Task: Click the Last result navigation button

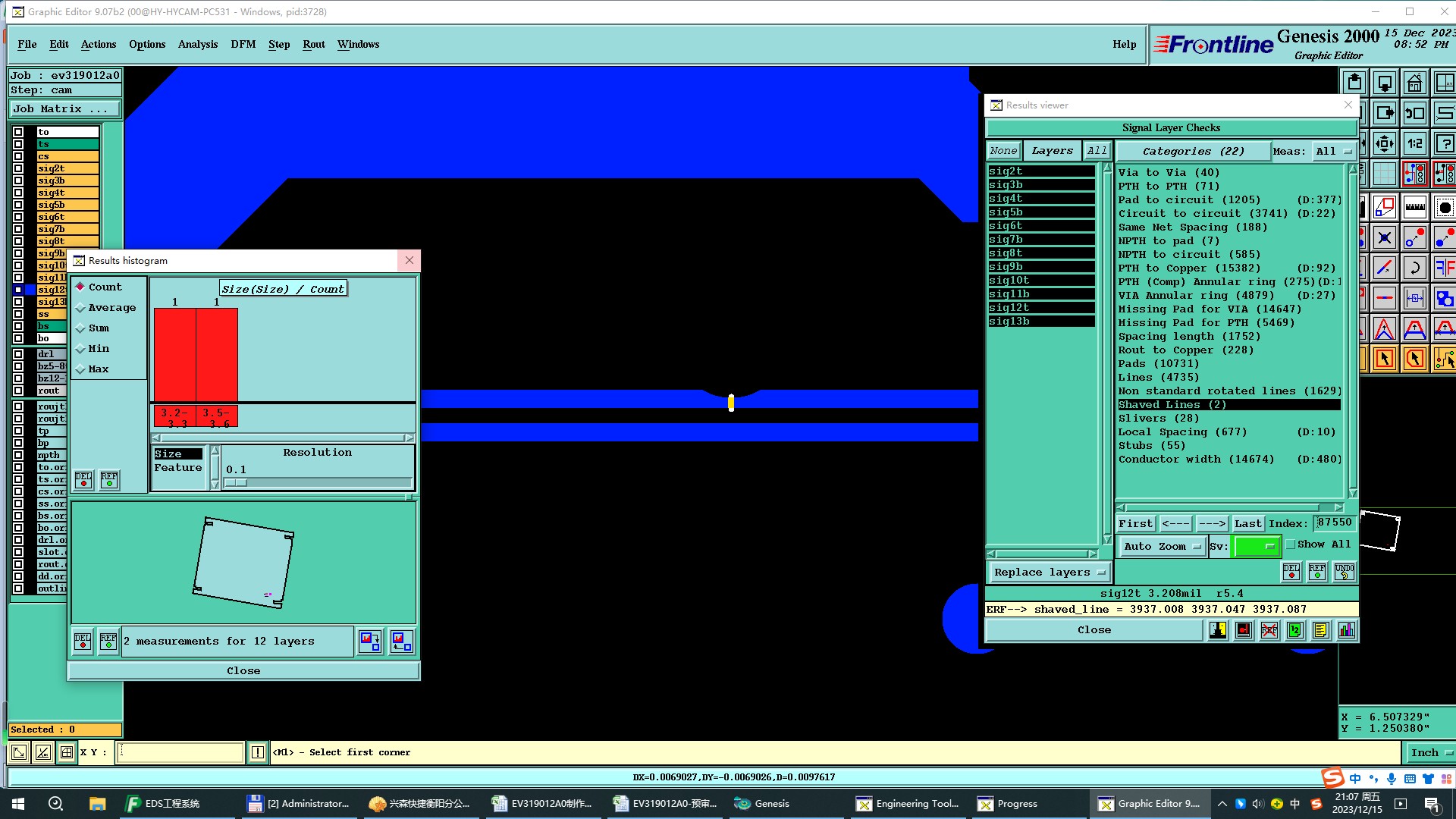Action: click(x=1247, y=523)
